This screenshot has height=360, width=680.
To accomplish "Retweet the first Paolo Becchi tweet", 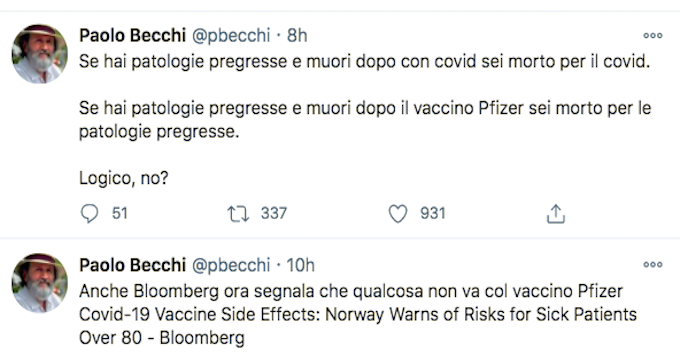I will [238, 214].
